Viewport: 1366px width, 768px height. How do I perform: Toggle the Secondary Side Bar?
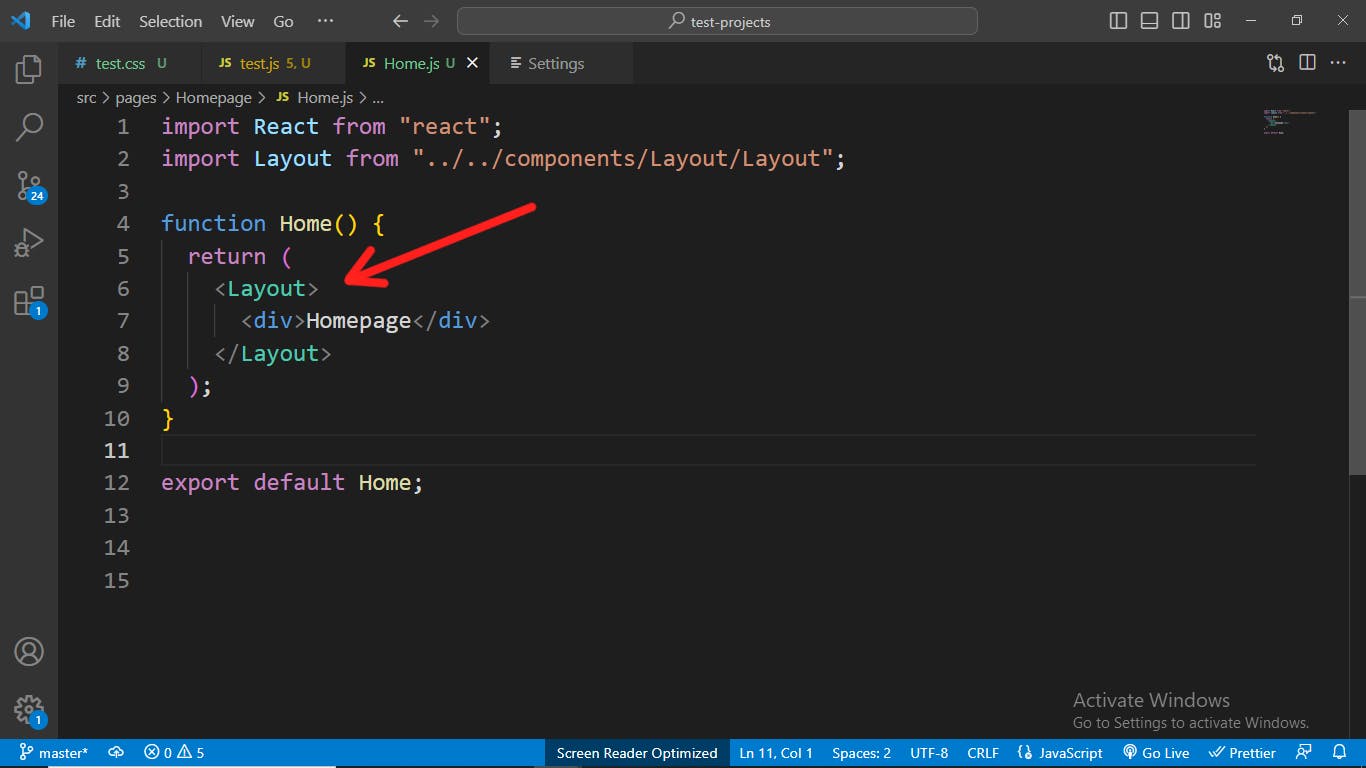pos(1181,21)
